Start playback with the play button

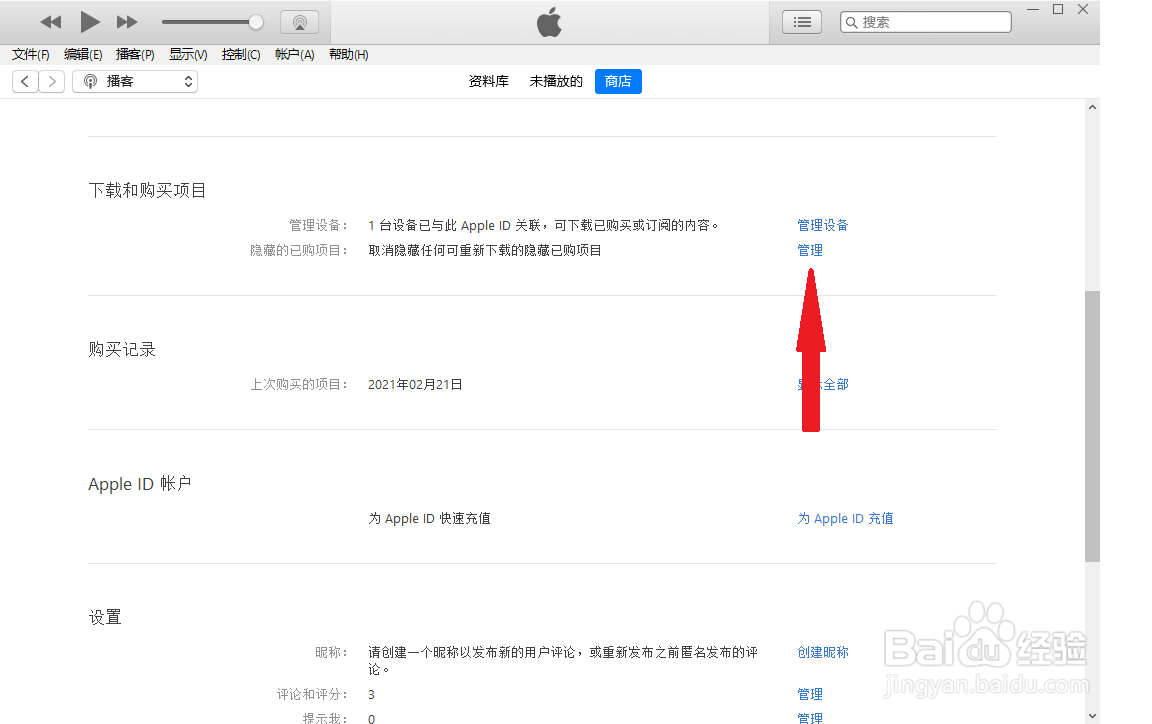click(x=90, y=22)
